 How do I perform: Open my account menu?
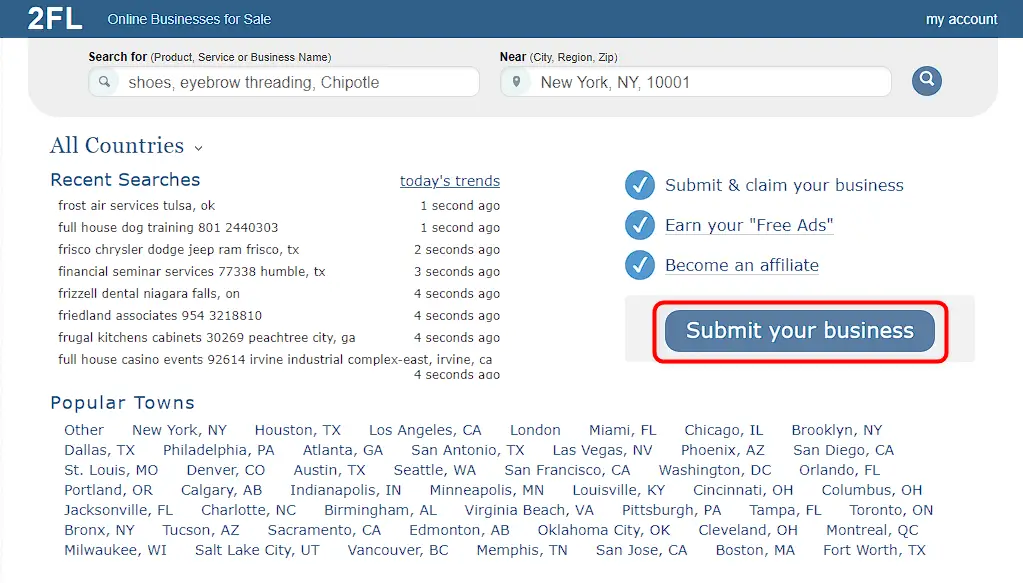pos(961,20)
